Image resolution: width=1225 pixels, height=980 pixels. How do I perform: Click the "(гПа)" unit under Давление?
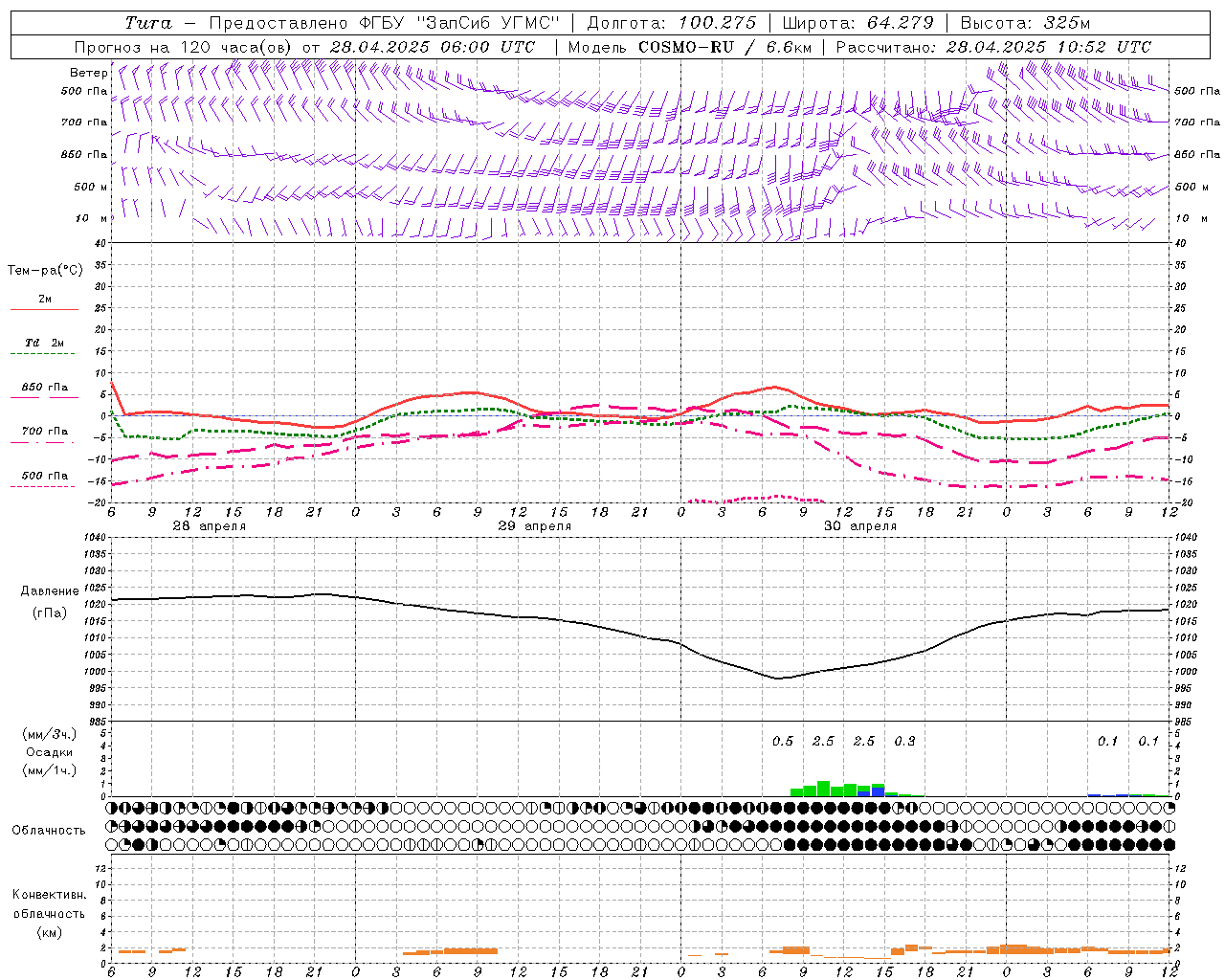[49, 613]
